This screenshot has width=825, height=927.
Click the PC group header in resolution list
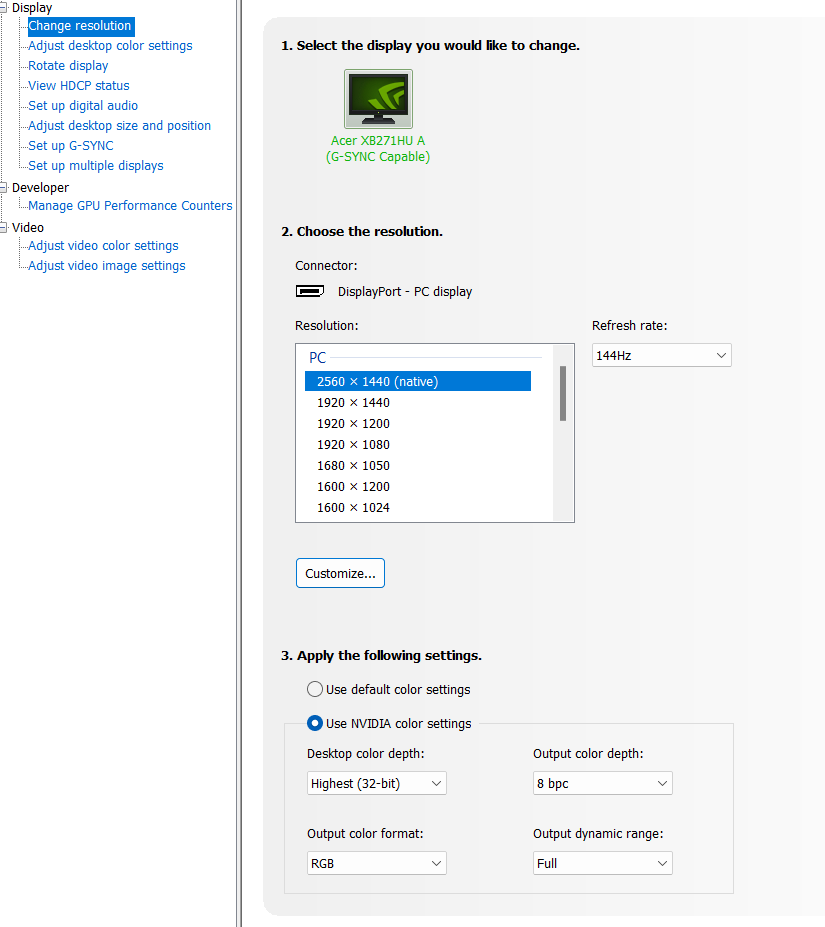point(318,358)
